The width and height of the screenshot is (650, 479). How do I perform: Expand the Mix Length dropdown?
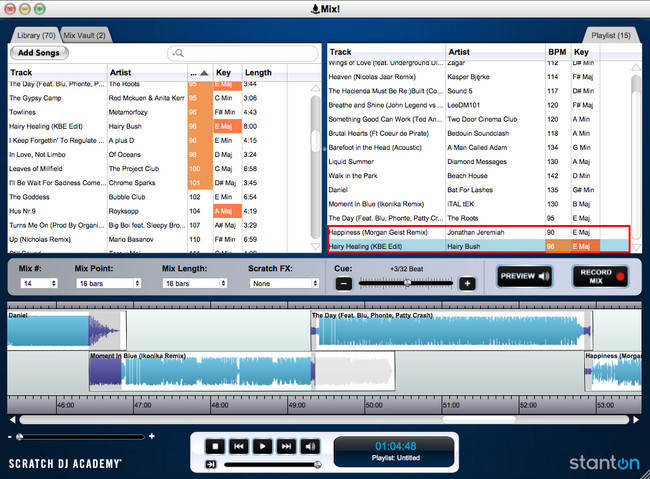195,284
